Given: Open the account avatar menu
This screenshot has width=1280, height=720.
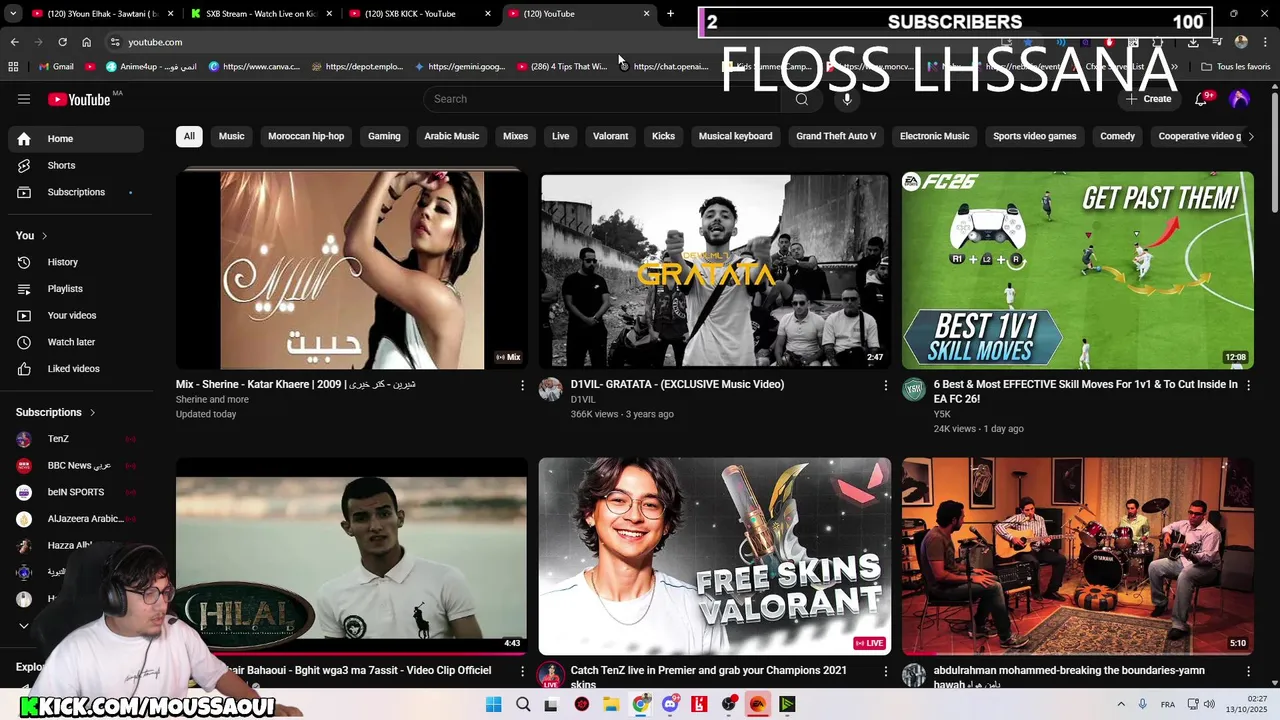Looking at the screenshot, I should (1239, 99).
